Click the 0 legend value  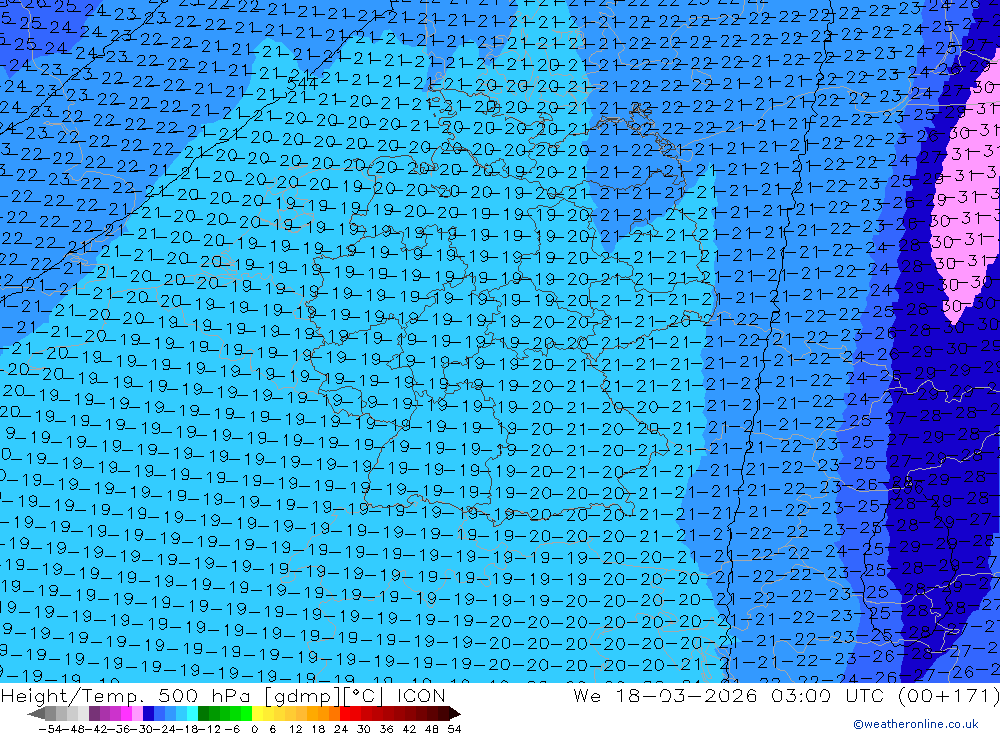point(254,729)
